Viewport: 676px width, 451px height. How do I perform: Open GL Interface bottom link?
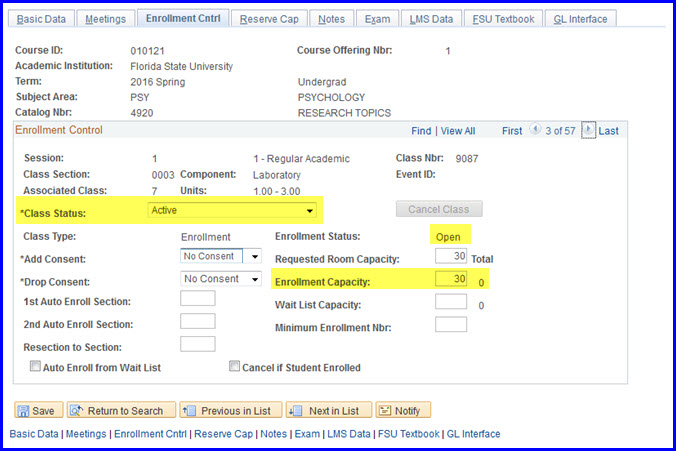coord(473,434)
